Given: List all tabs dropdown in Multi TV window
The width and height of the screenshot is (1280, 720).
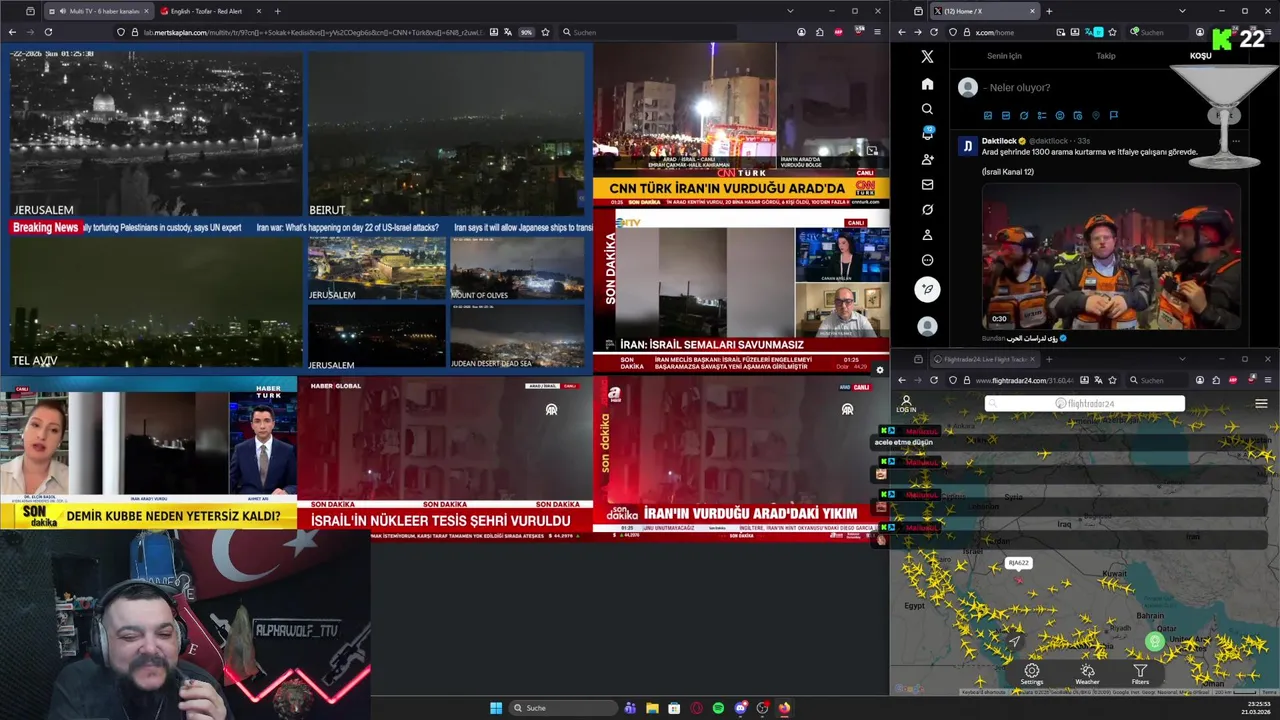Looking at the screenshot, I should 790,11.
